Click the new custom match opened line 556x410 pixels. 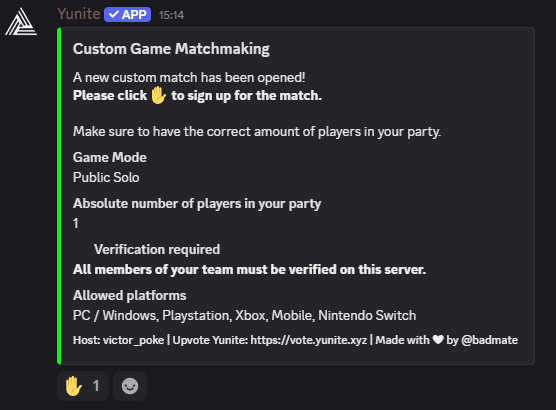189,77
